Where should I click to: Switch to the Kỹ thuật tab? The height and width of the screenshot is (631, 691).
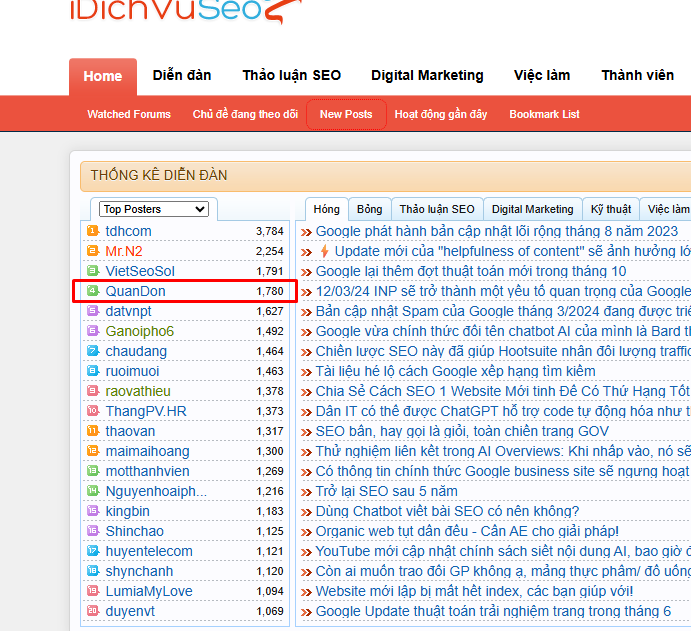click(611, 209)
